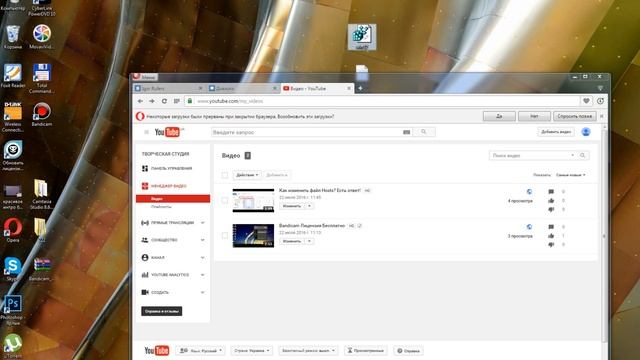
Task: Click upload video button in header
Action: [556, 132]
